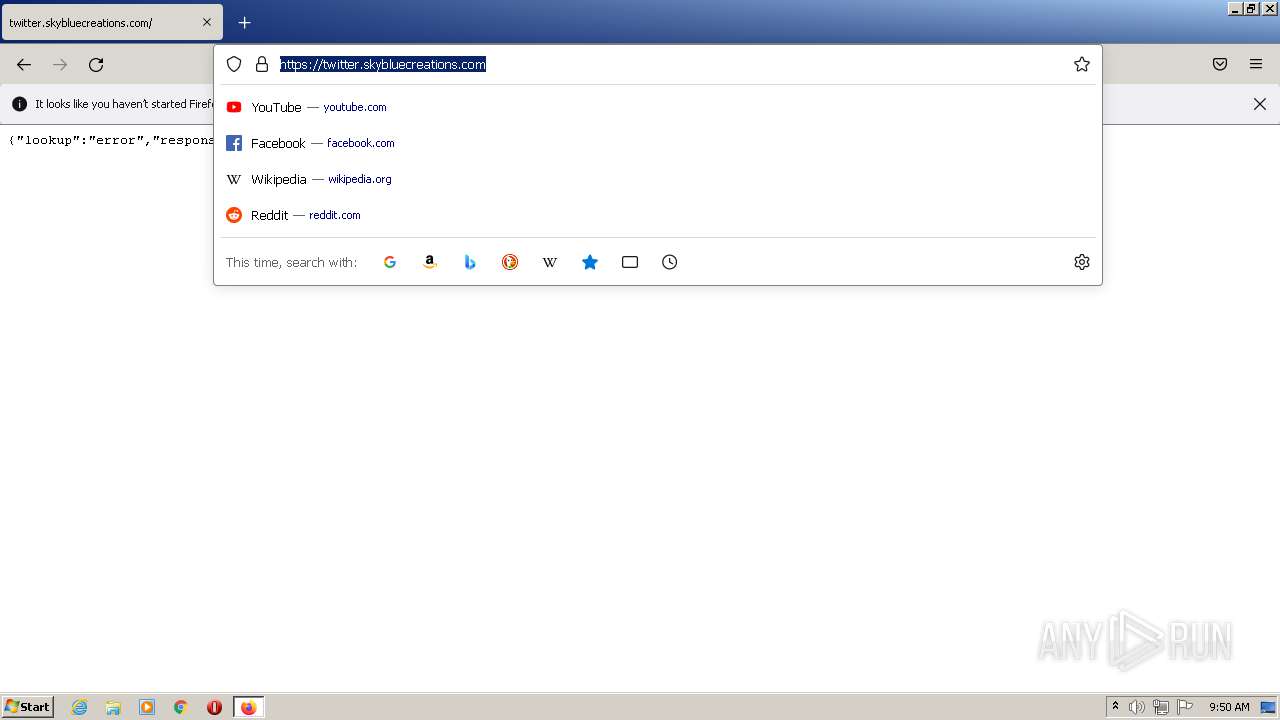Choose Facebook suggestion facebook.com
The width and height of the screenshot is (1280, 720).
[x=658, y=143]
